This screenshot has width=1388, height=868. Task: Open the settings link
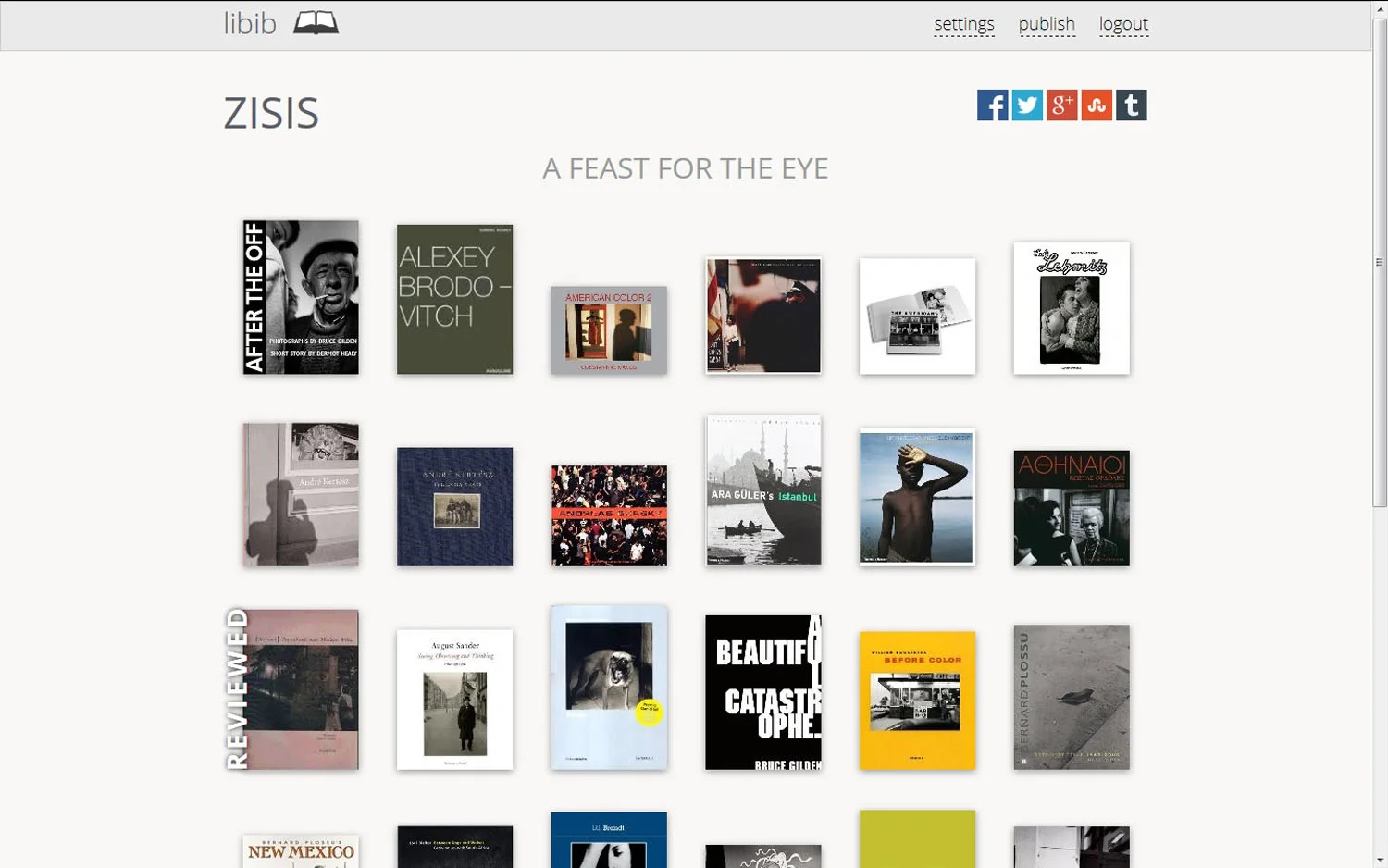pyautogui.click(x=964, y=24)
